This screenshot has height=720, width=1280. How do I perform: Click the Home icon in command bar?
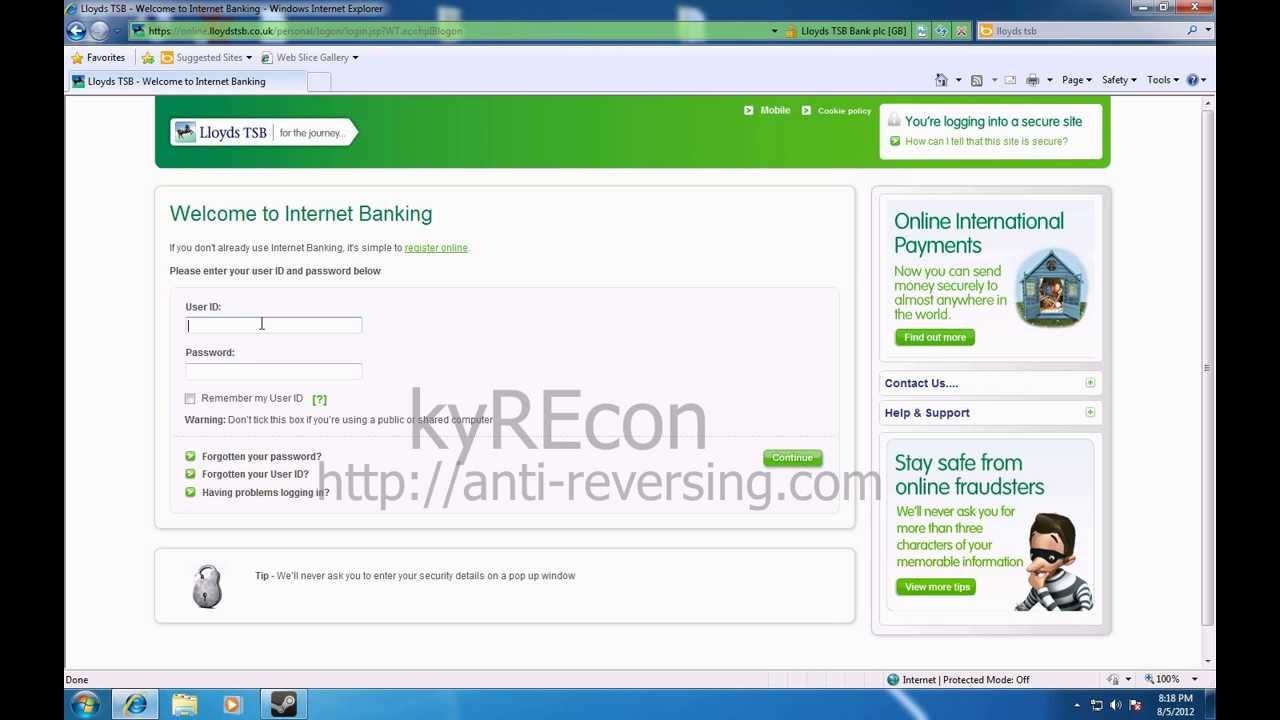pyautogui.click(x=941, y=80)
